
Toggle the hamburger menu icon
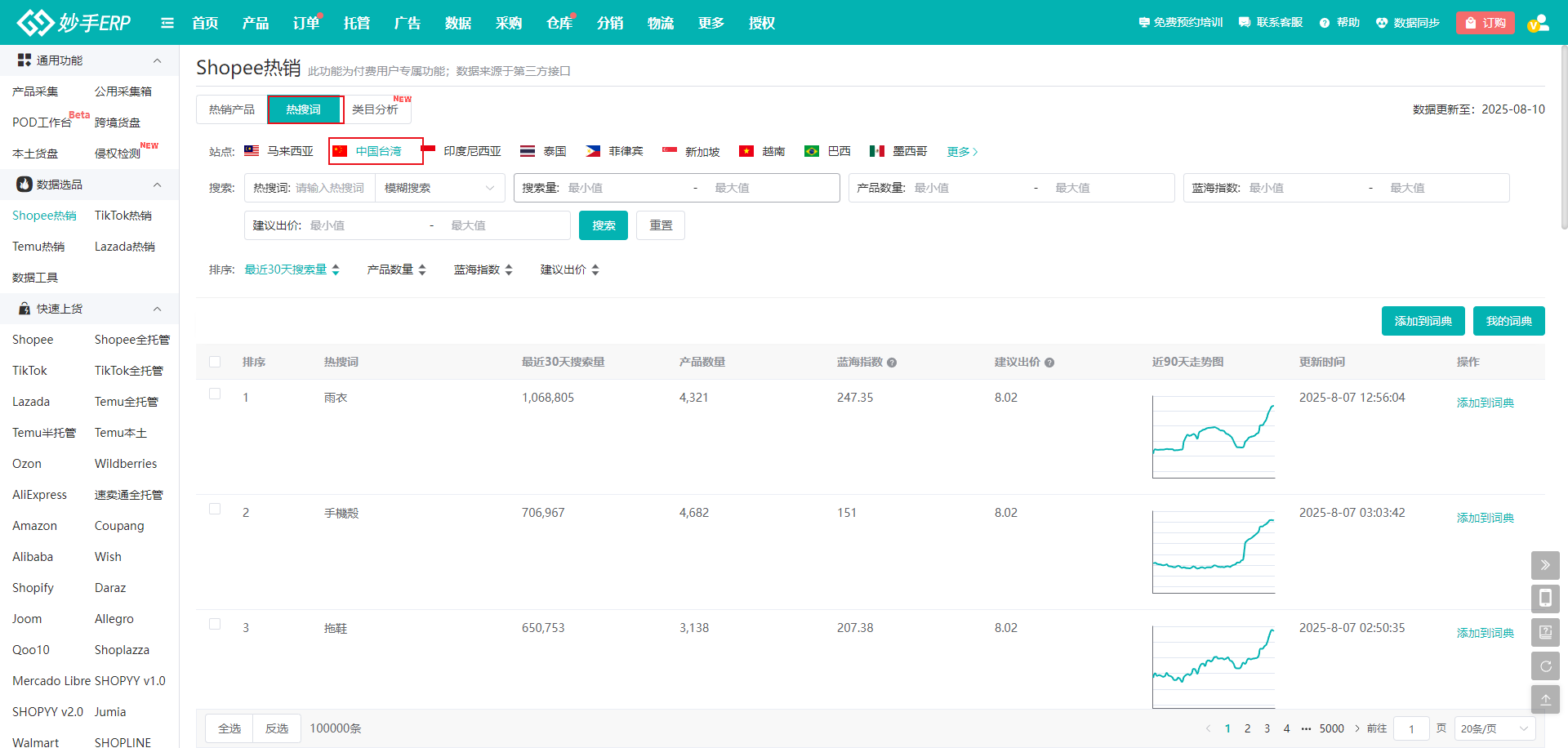[167, 23]
